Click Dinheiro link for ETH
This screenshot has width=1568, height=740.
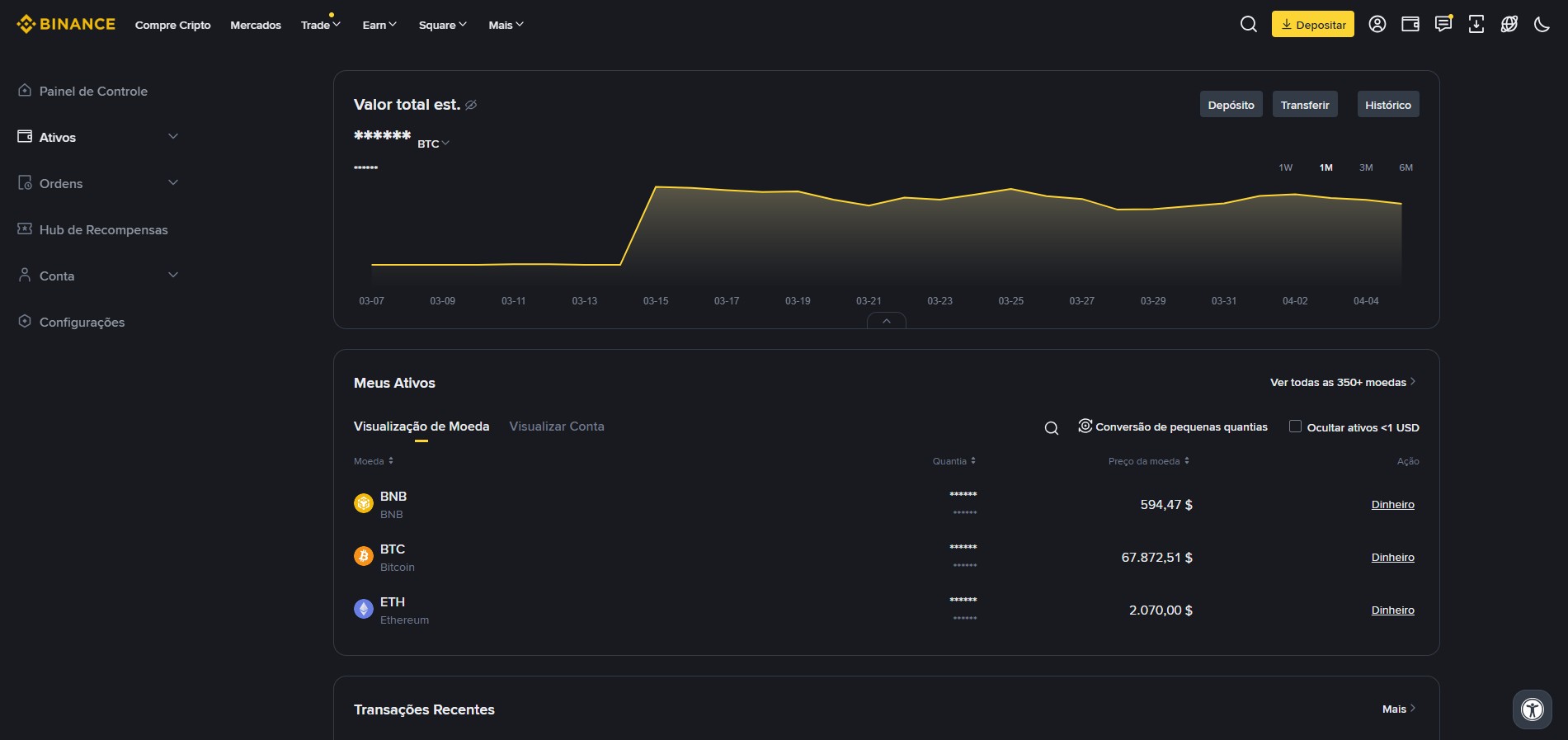point(1393,610)
